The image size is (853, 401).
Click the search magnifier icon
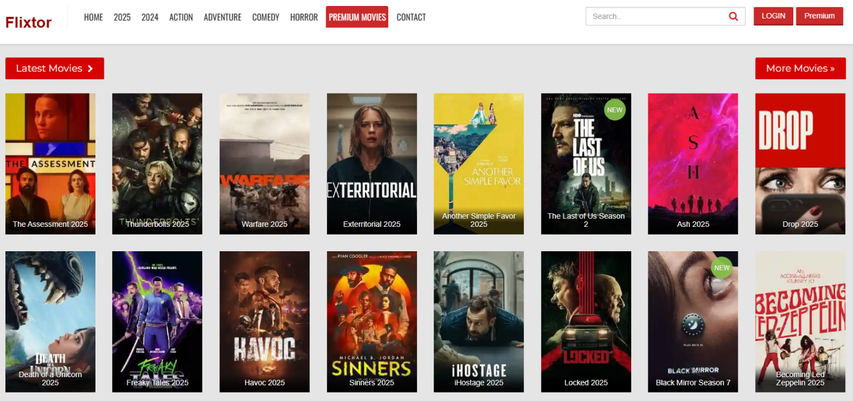(733, 16)
